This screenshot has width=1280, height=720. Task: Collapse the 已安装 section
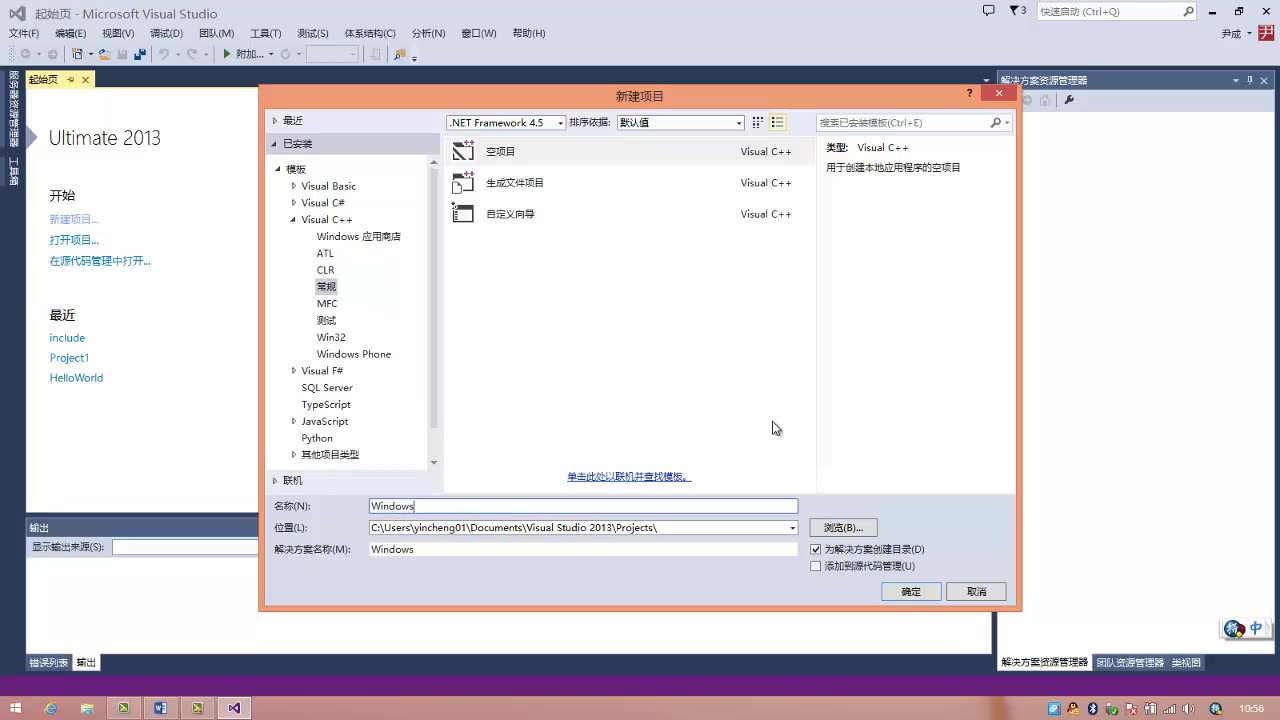click(x=275, y=143)
